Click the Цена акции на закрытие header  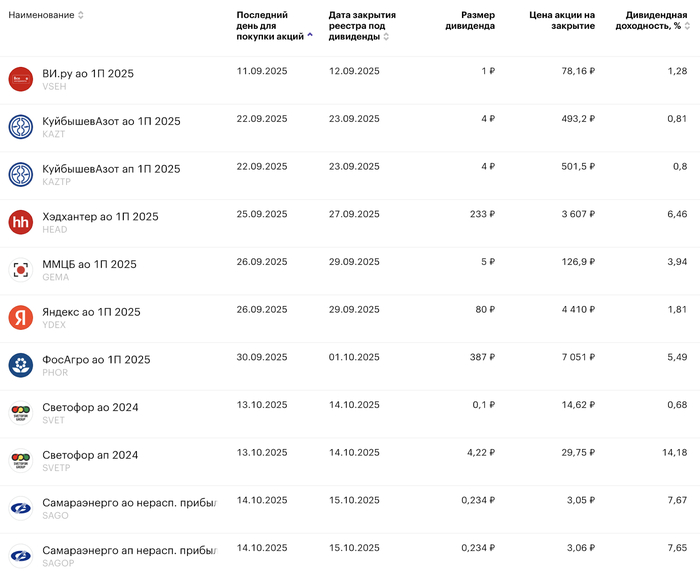click(562, 21)
